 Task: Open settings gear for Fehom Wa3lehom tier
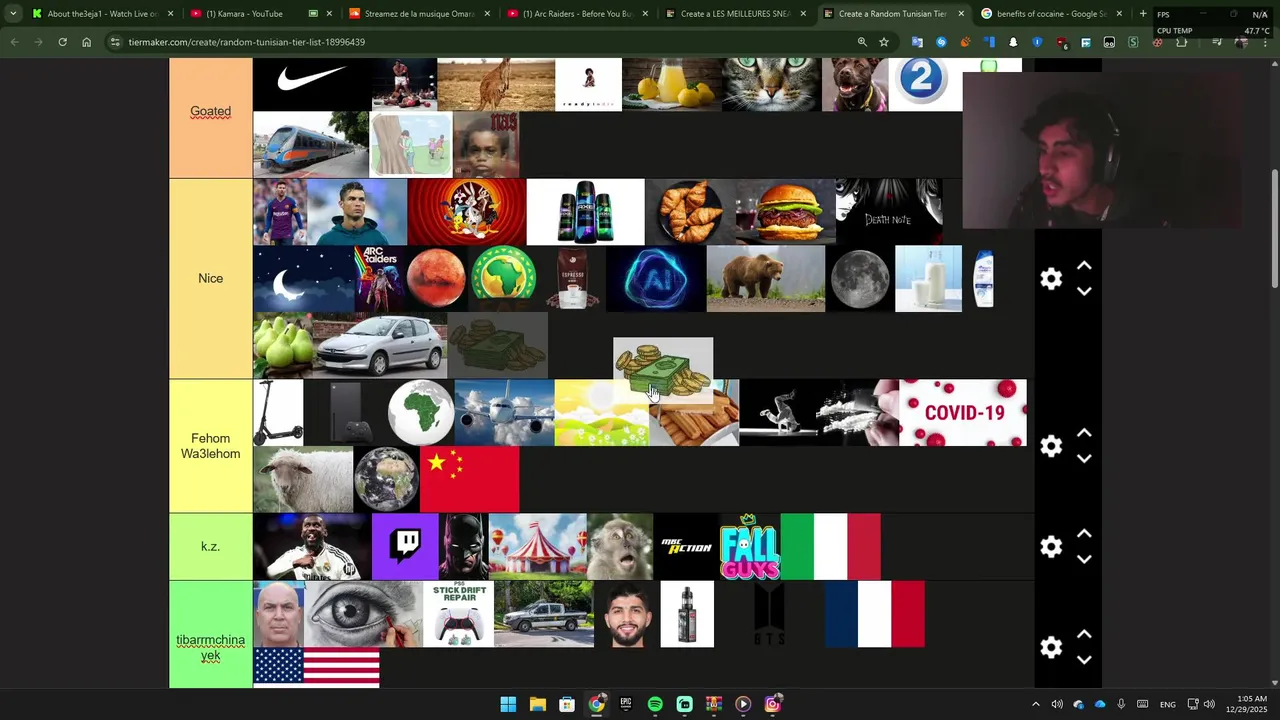tap(1050, 446)
